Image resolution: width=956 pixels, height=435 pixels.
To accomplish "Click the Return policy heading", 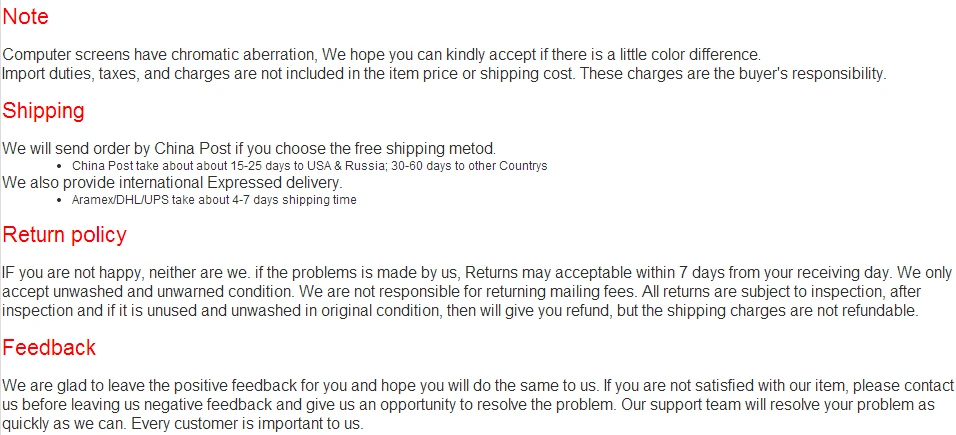I will [64, 235].
